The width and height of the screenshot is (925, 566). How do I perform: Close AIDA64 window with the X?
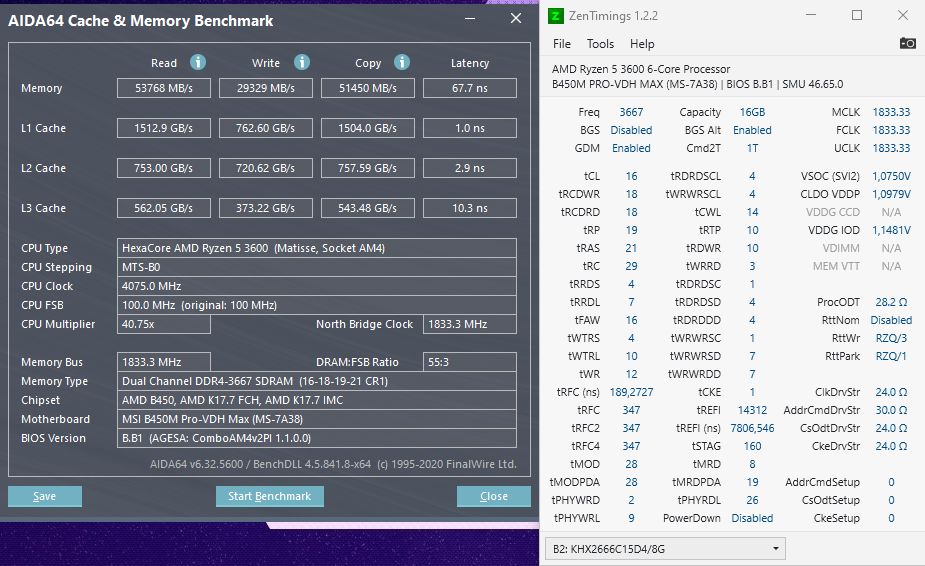coord(516,18)
